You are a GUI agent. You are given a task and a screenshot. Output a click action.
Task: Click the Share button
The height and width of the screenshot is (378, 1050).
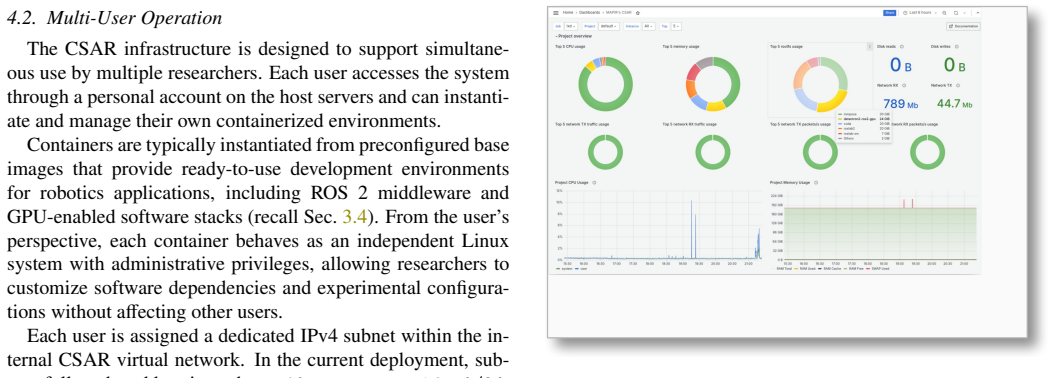click(889, 13)
